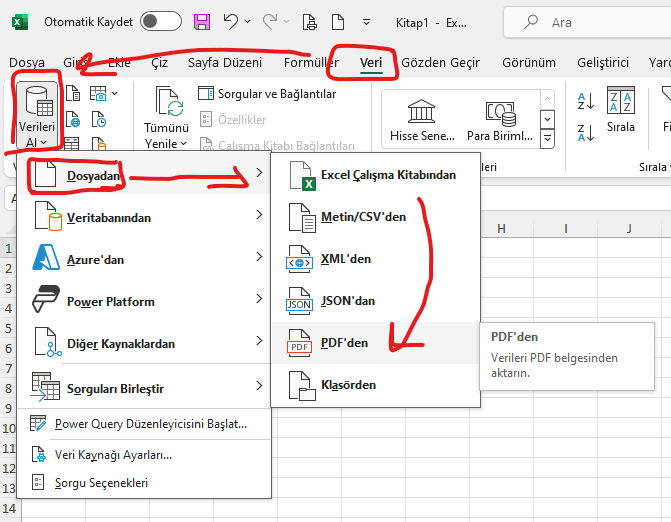Image resolution: width=671 pixels, height=522 pixels.
Task: Open Veri Kaynağı Ayarları
Action: click(144, 454)
